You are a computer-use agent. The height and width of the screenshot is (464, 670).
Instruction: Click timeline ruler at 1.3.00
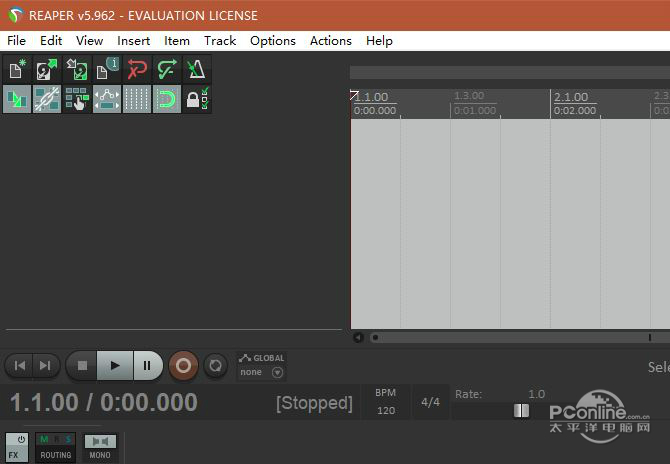point(469,96)
